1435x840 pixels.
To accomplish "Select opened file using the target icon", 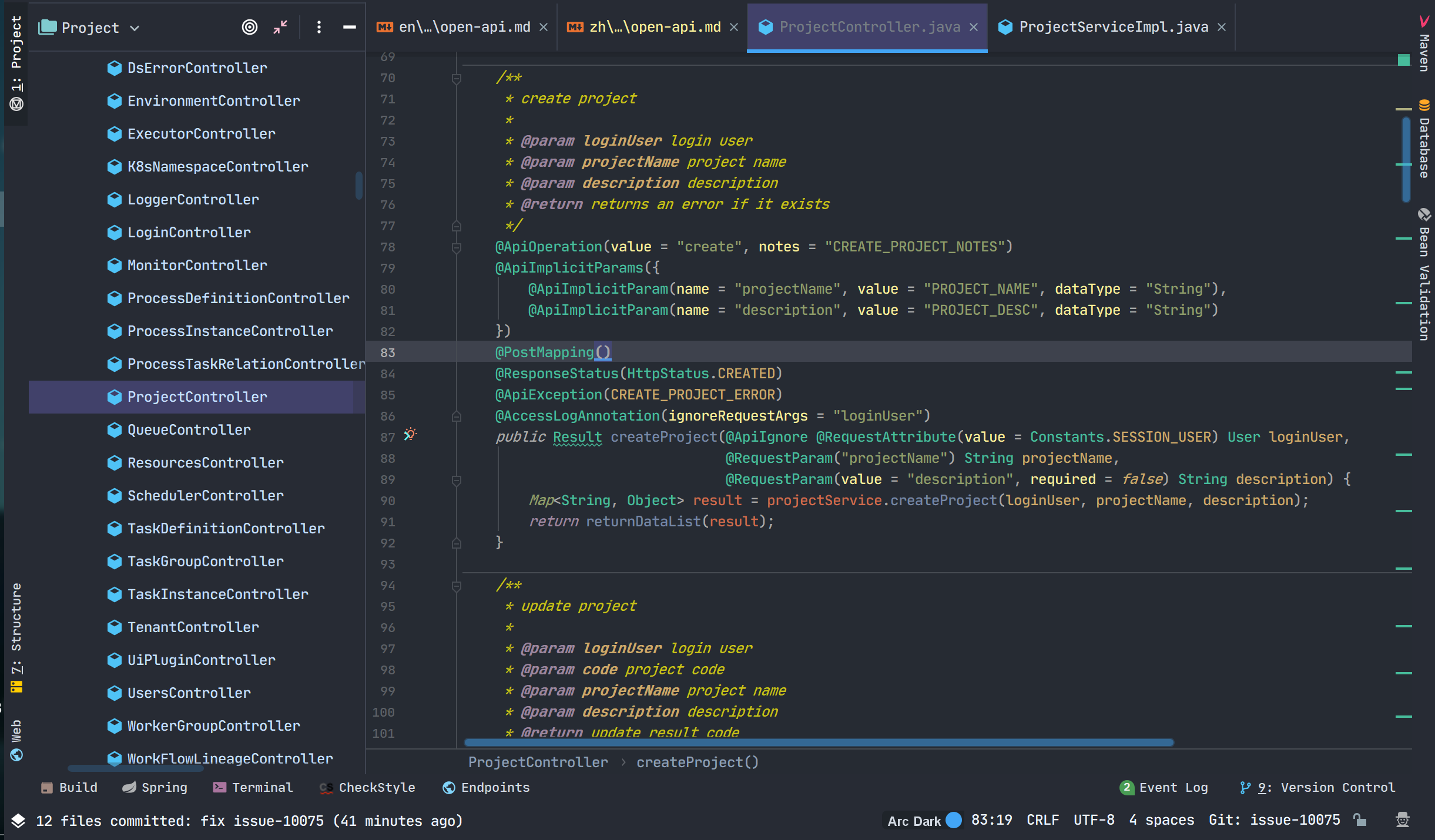I will tap(249, 27).
